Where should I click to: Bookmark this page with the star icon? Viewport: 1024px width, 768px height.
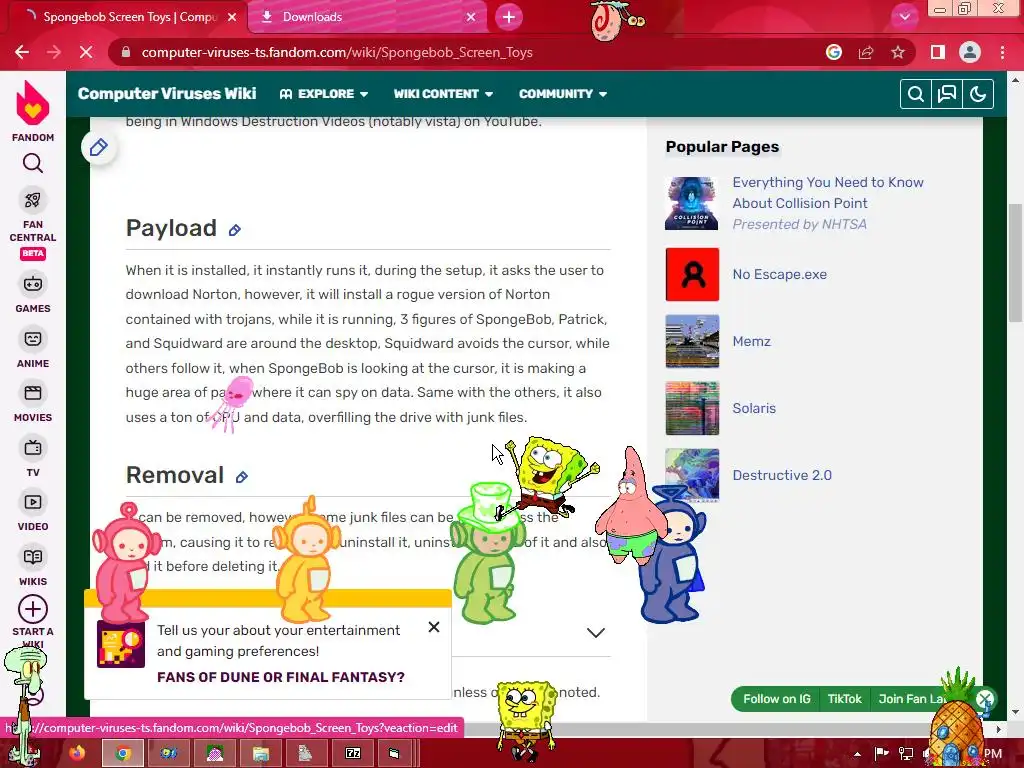click(x=898, y=52)
